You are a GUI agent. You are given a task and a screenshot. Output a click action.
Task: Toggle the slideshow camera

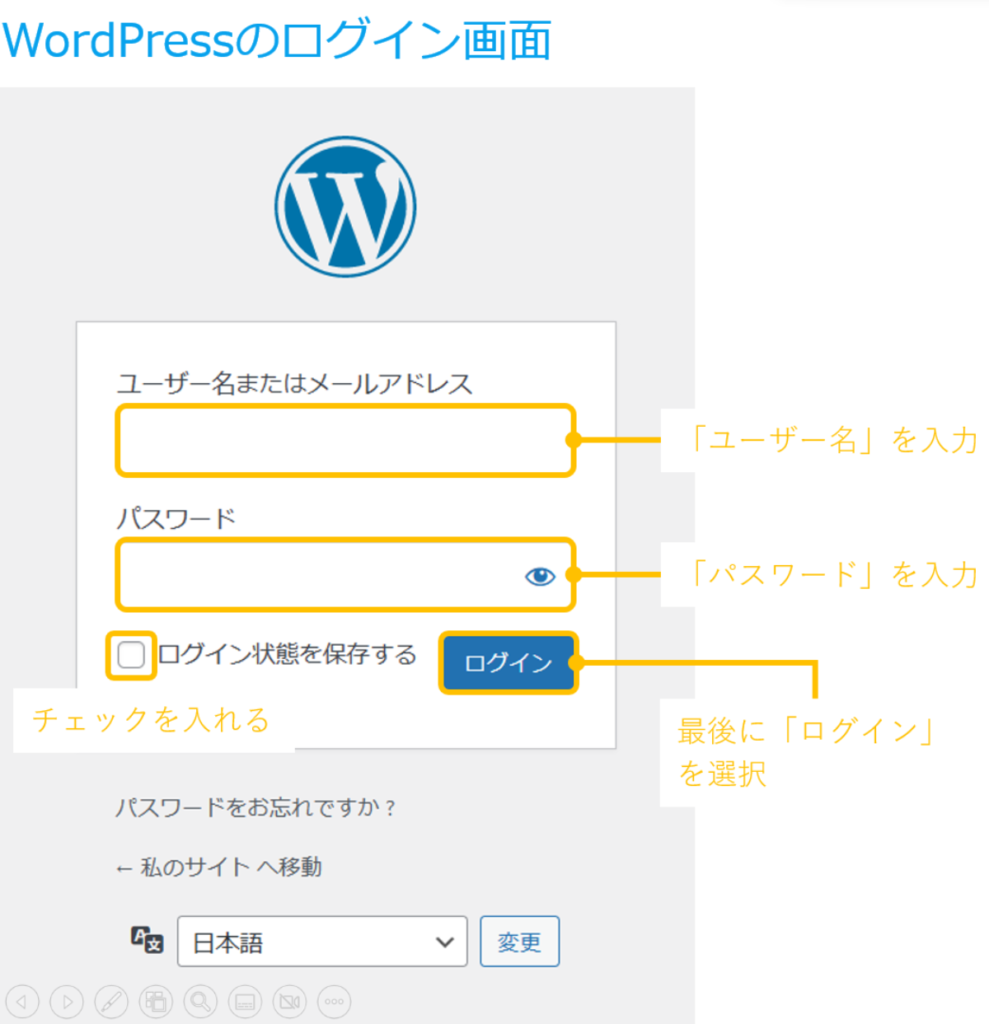click(x=289, y=1001)
